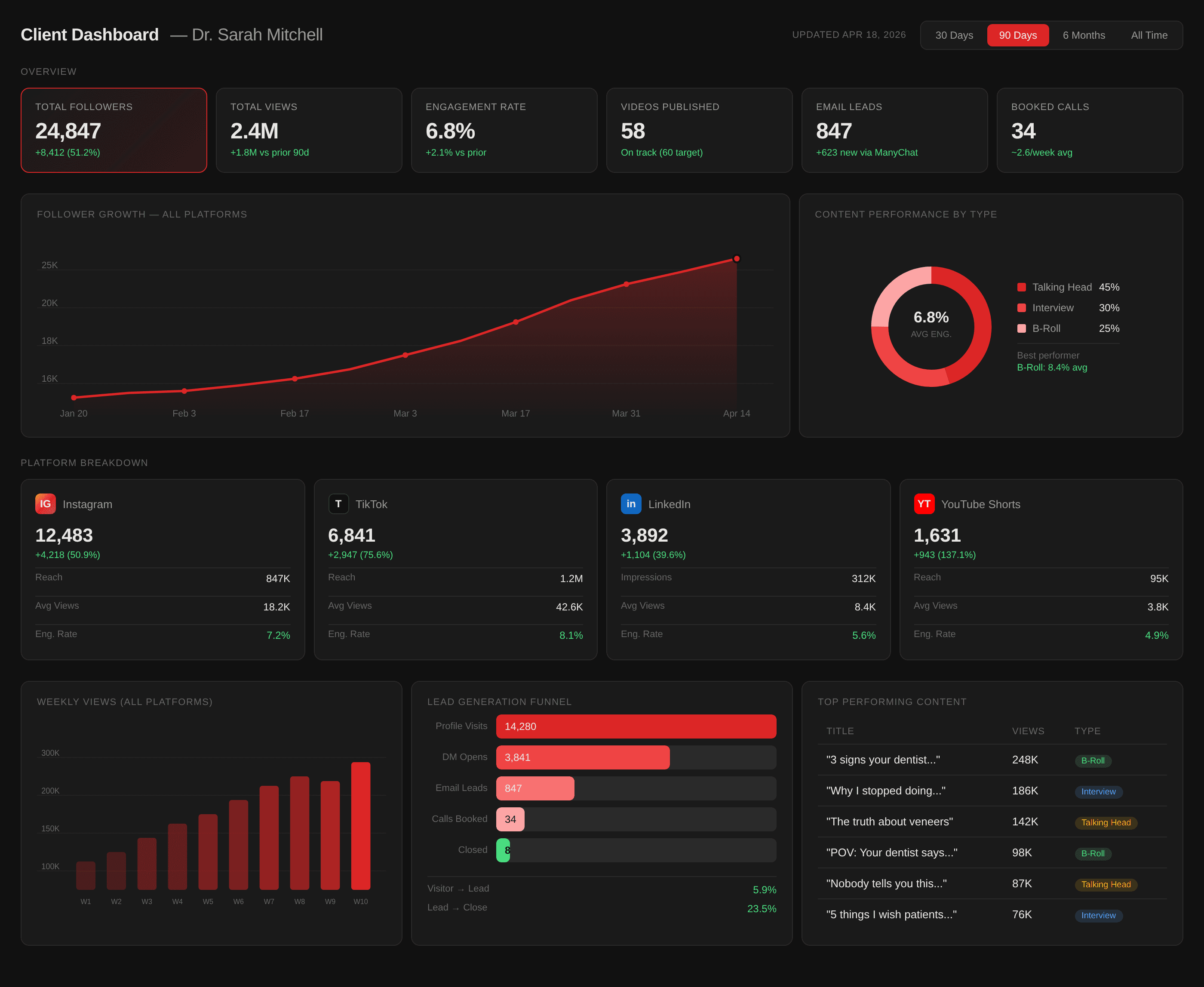1204x987 pixels.
Task: Click the YouTube Shorts YT icon
Action: pyautogui.click(x=924, y=504)
